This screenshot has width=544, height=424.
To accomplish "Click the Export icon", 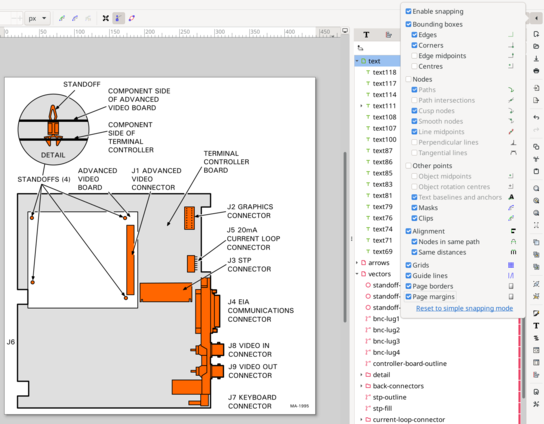I will point(536,100).
